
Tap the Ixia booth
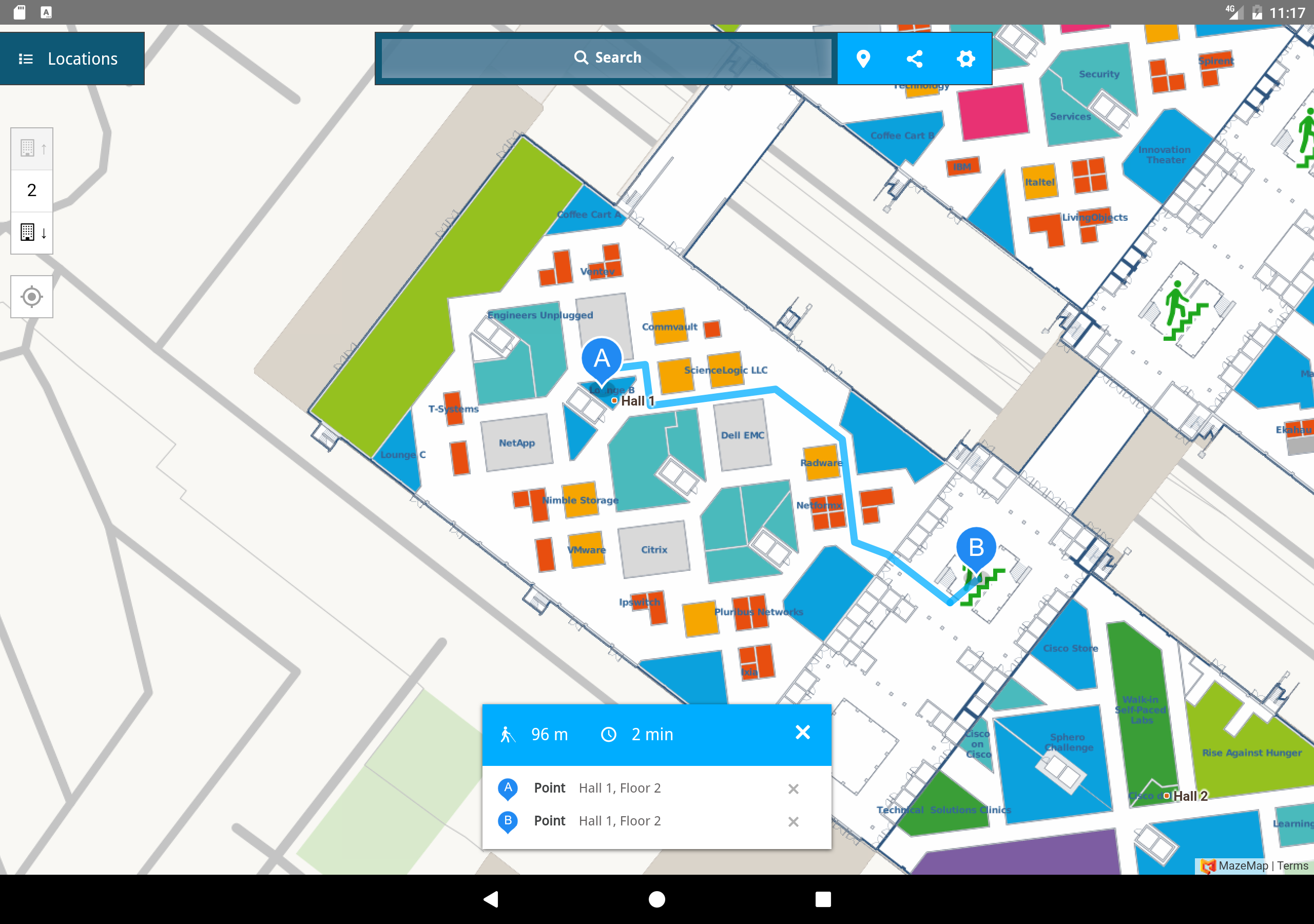coord(756,662)
